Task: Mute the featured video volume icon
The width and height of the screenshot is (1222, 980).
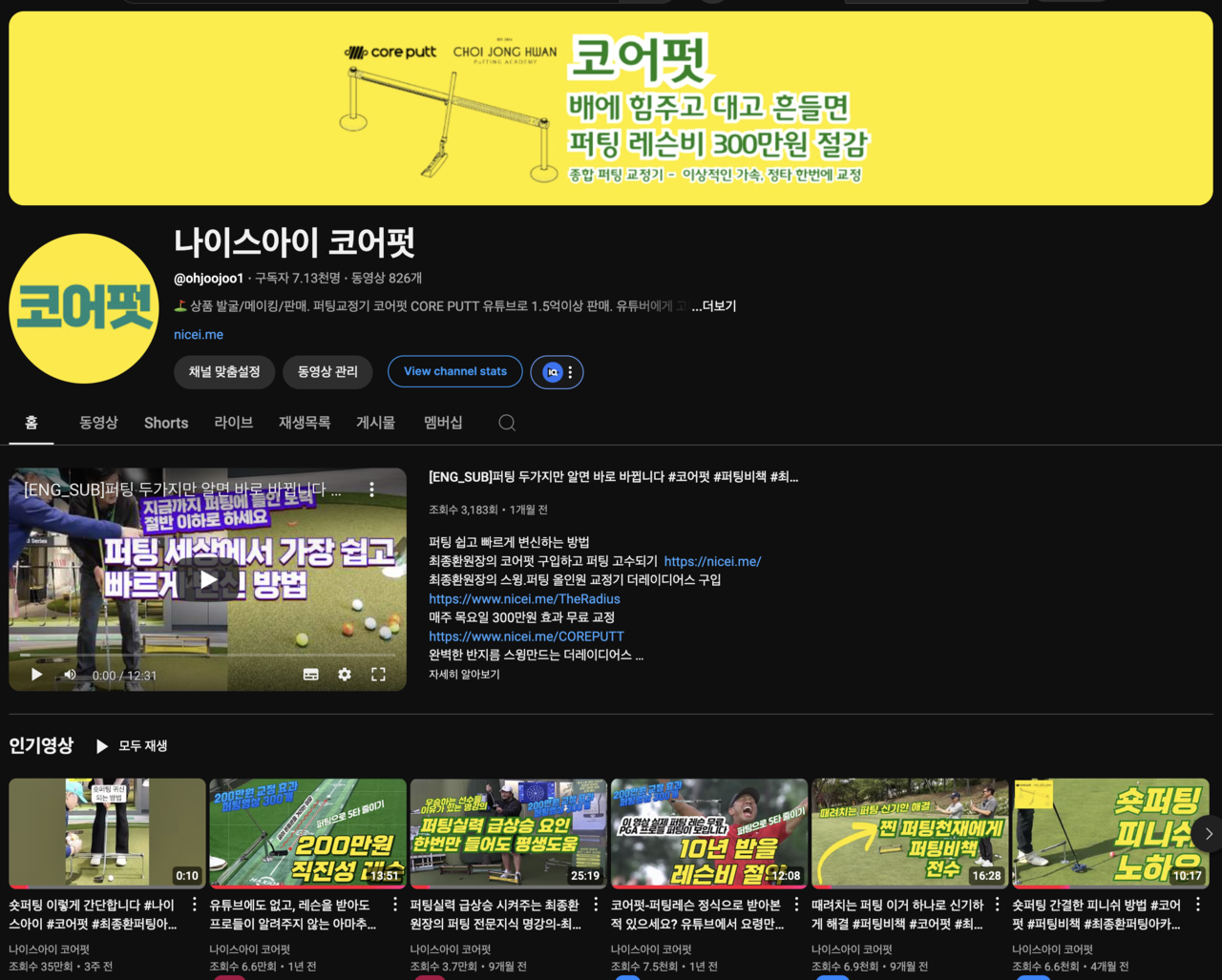Action: point(70,675)
